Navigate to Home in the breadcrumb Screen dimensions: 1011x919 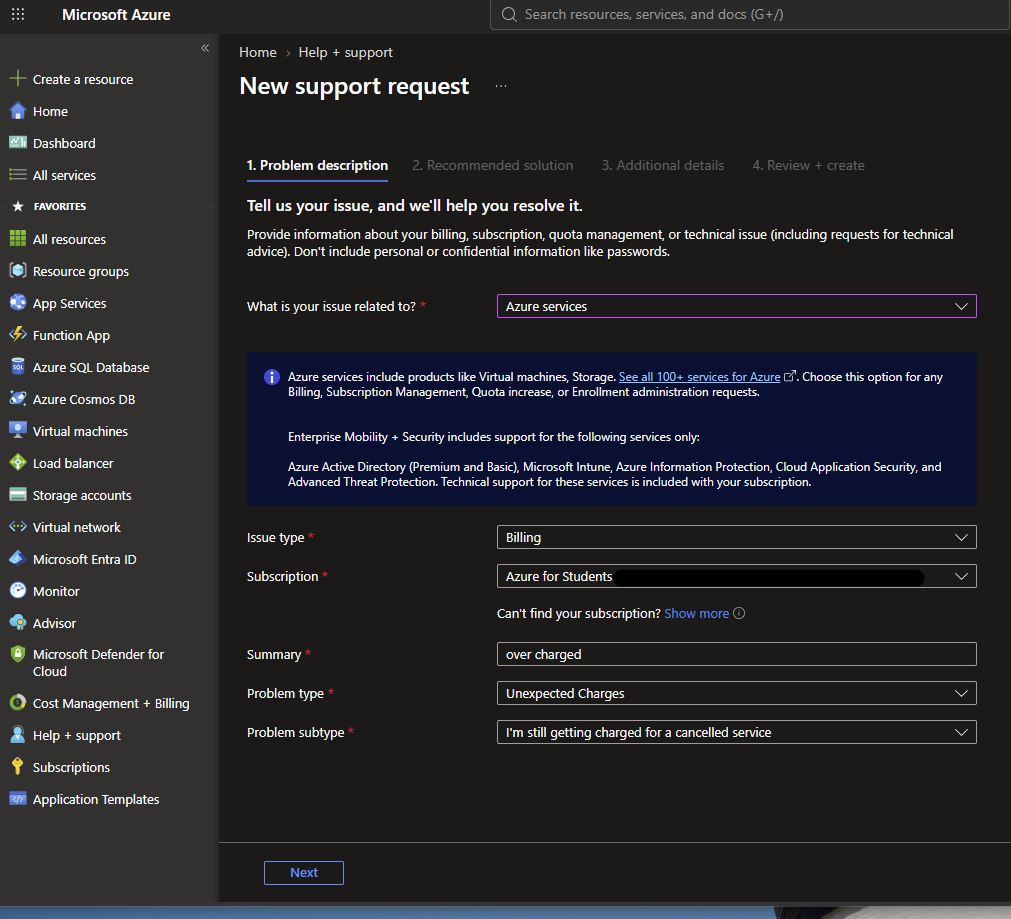point(258,52)
